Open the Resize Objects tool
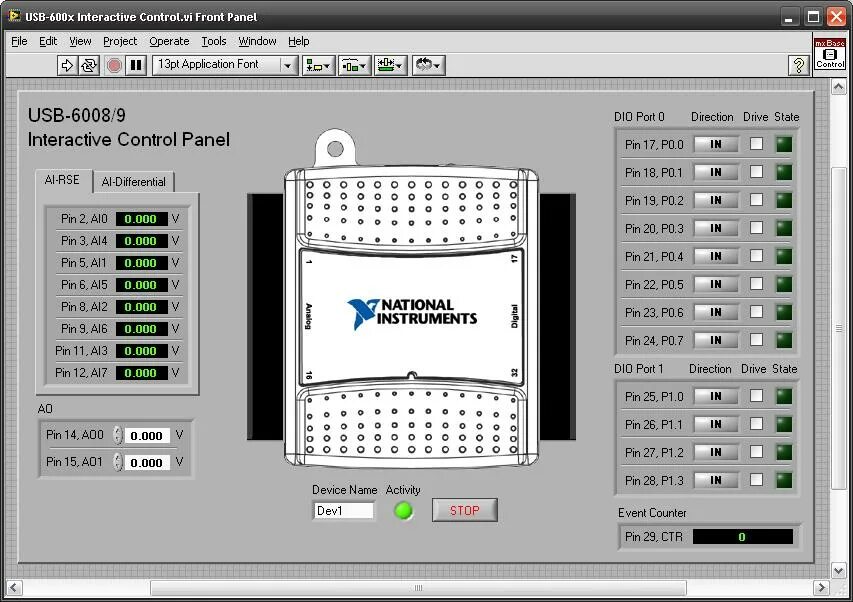 (x=391, y=65)
